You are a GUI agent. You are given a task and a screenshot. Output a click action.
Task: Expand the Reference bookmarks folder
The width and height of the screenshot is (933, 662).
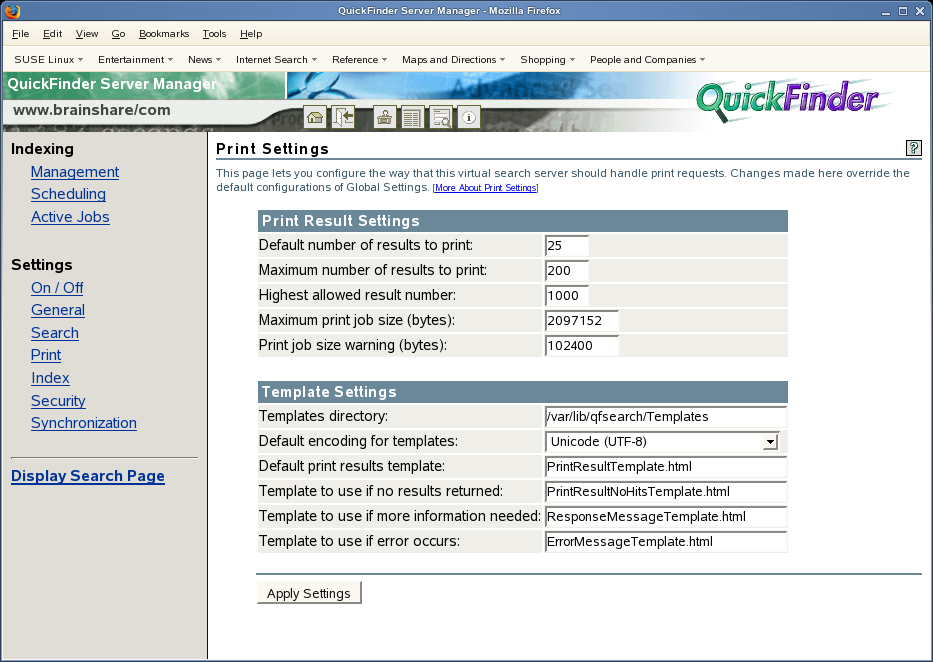click(x=359, y=59)
